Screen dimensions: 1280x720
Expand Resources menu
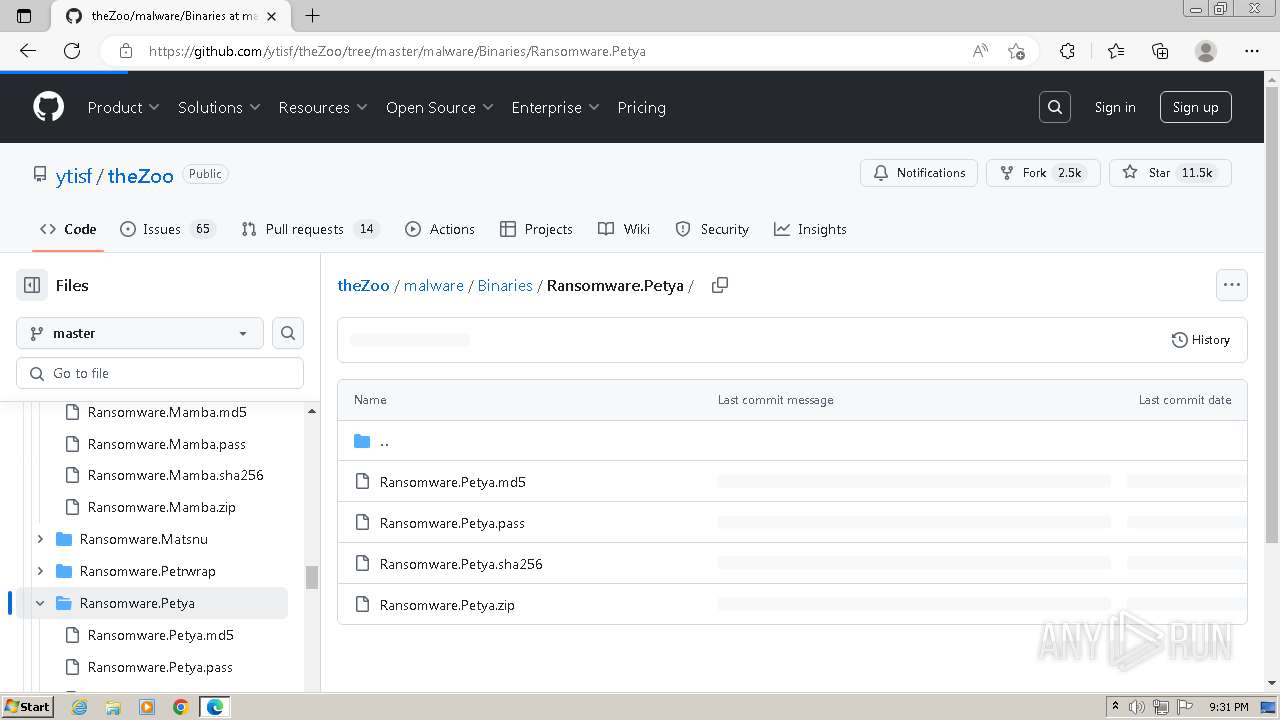tap(323, 107)
